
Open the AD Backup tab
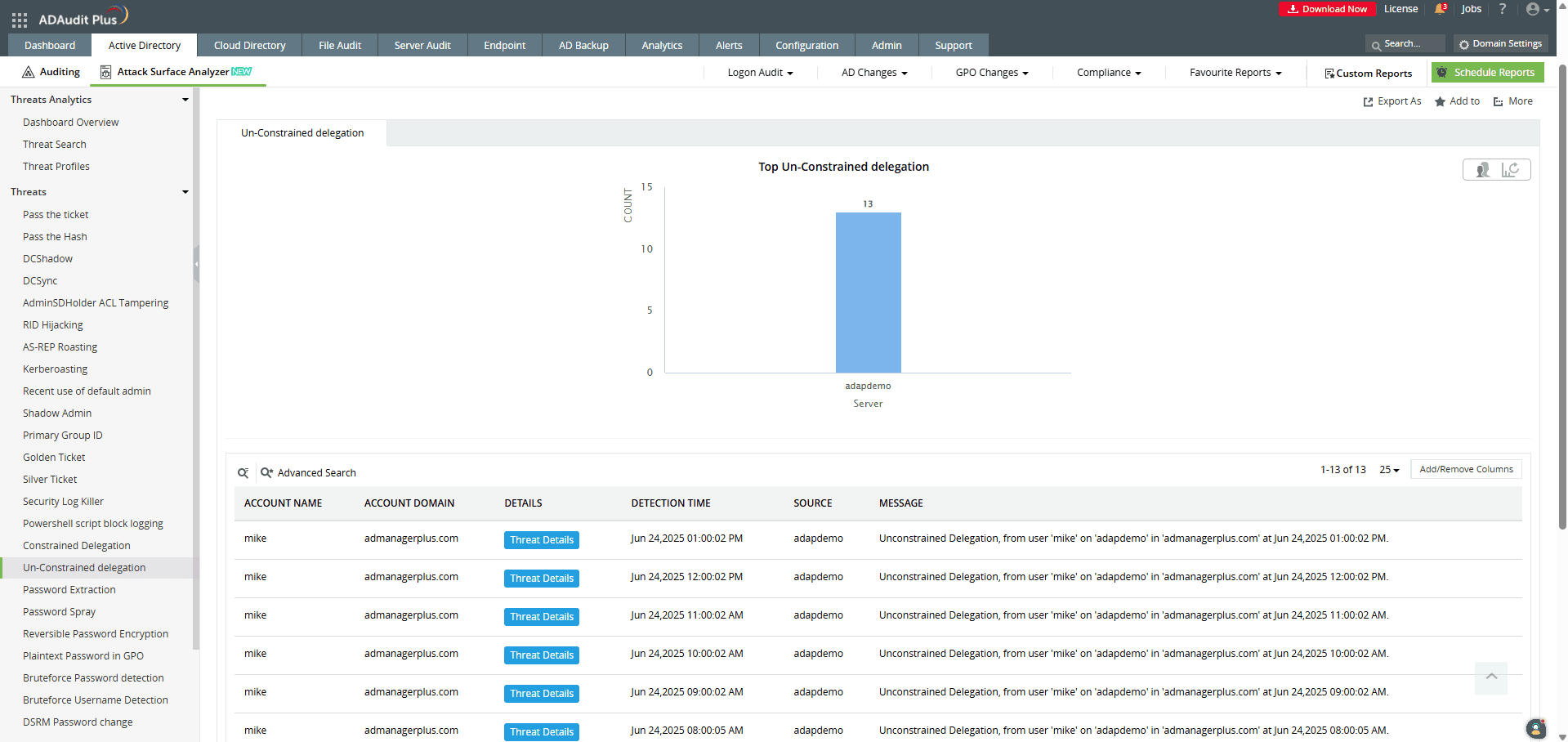tap(583, 45)
